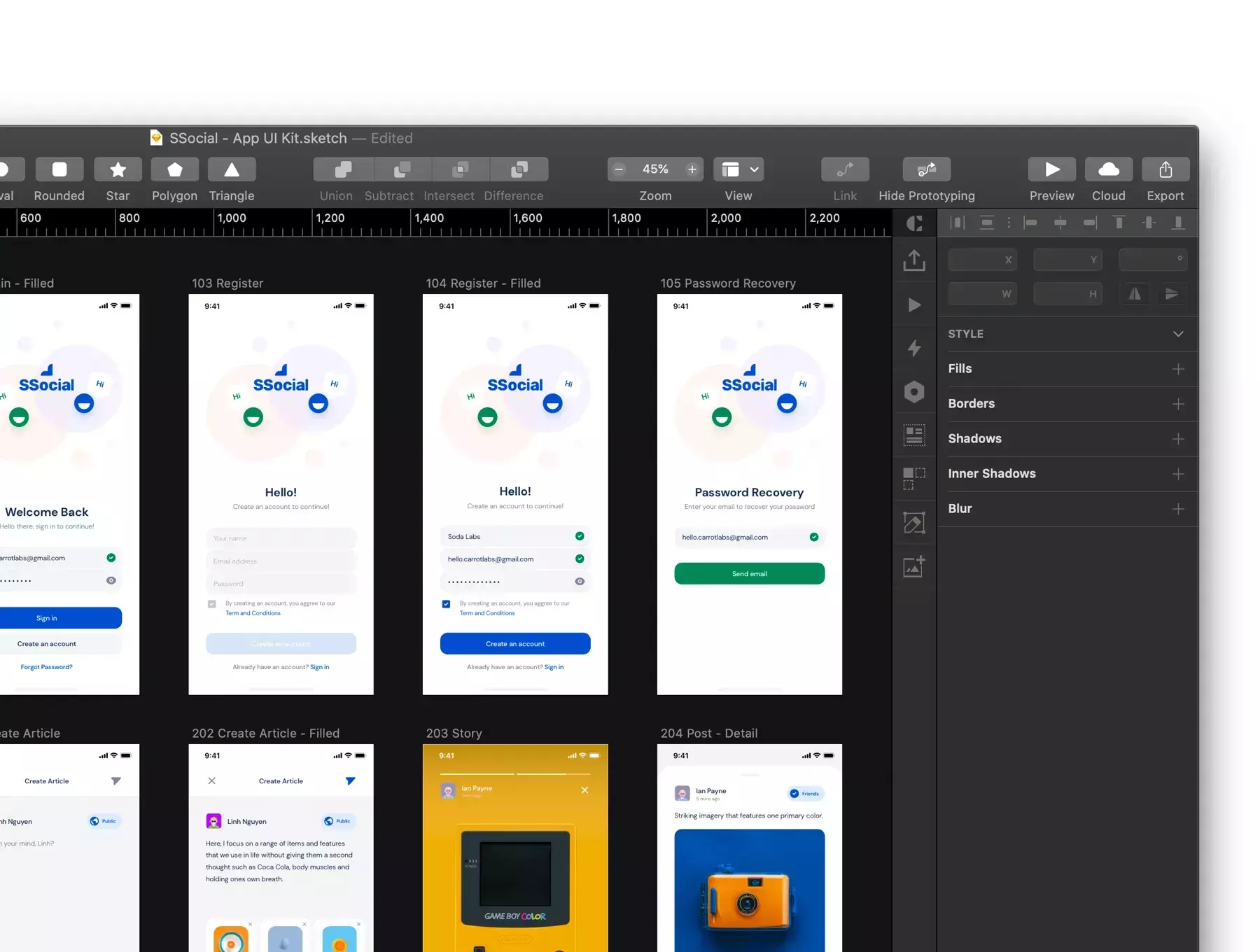Align layers to right edge

click(1091, 223)
